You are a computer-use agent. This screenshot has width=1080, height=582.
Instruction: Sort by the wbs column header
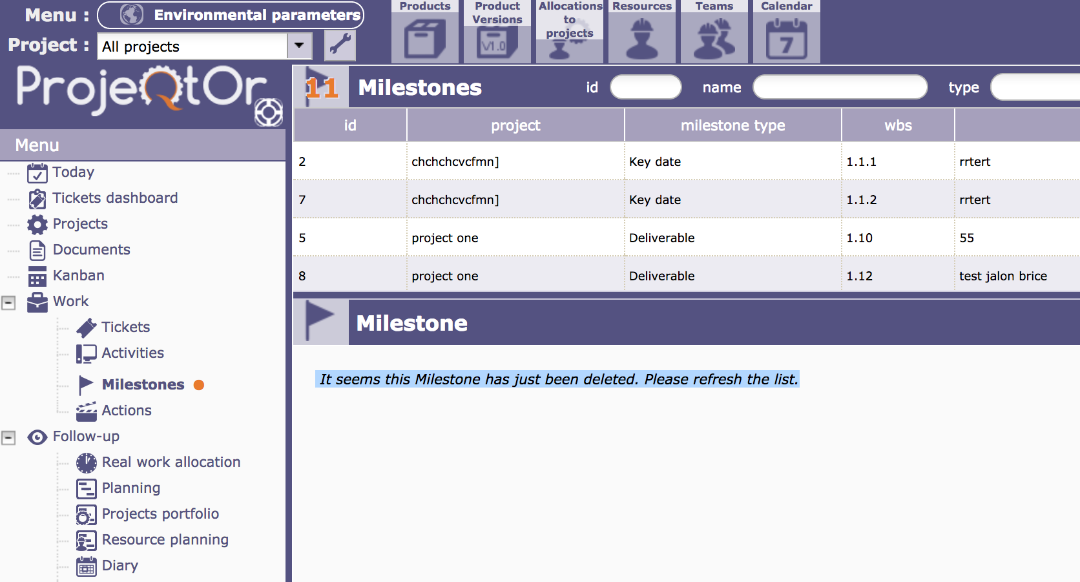tap(897, 125)
